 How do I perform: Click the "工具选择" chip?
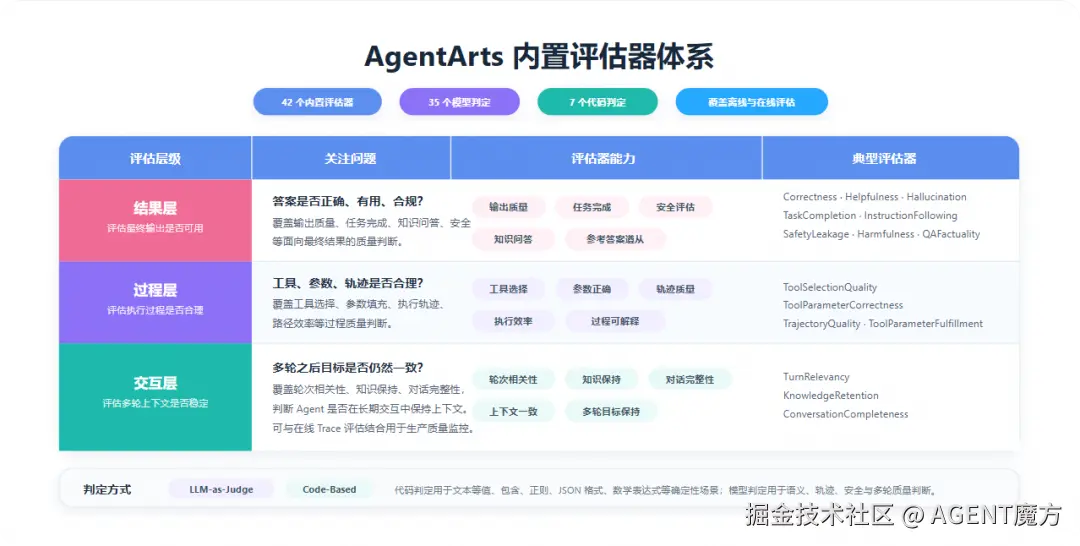pyautogui.click(x=509, y=289)
